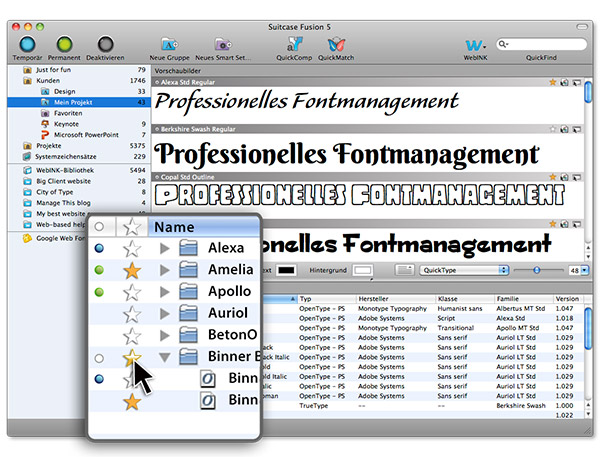Expand the Auriol font family
Screen dimensions: 600x457
165,314
